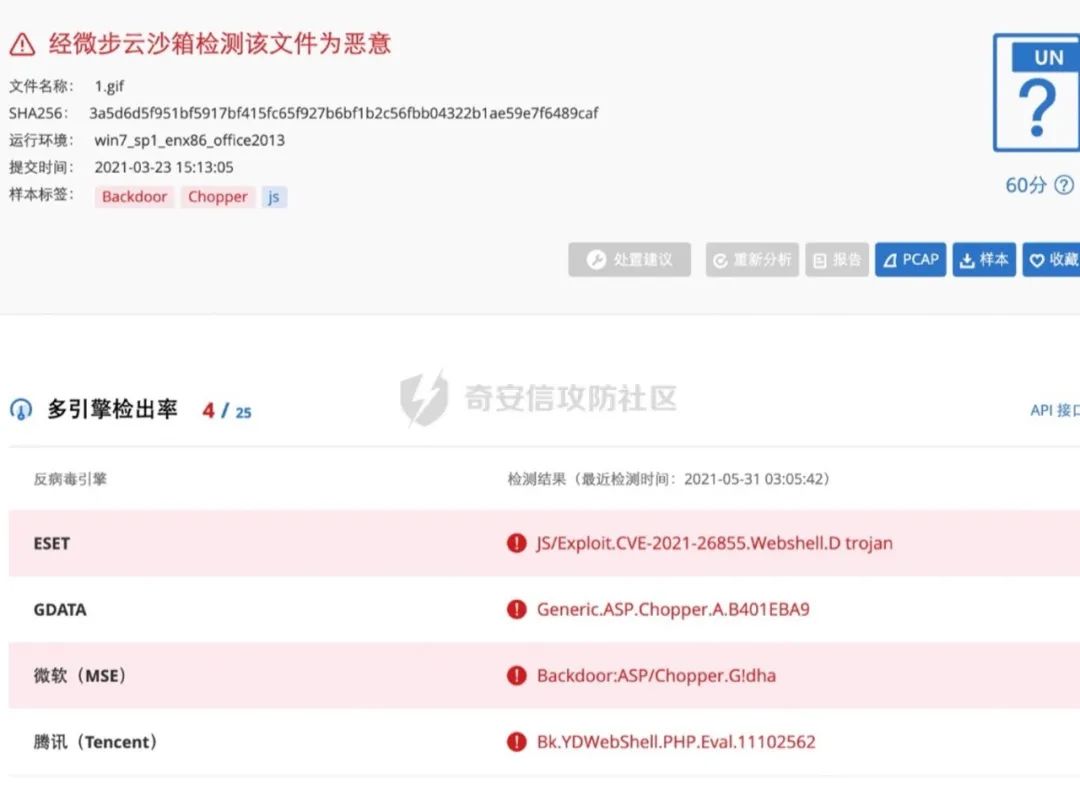Click the red alert icon in ESET row
Viewport: 1080px width, 795px height.
516,543
